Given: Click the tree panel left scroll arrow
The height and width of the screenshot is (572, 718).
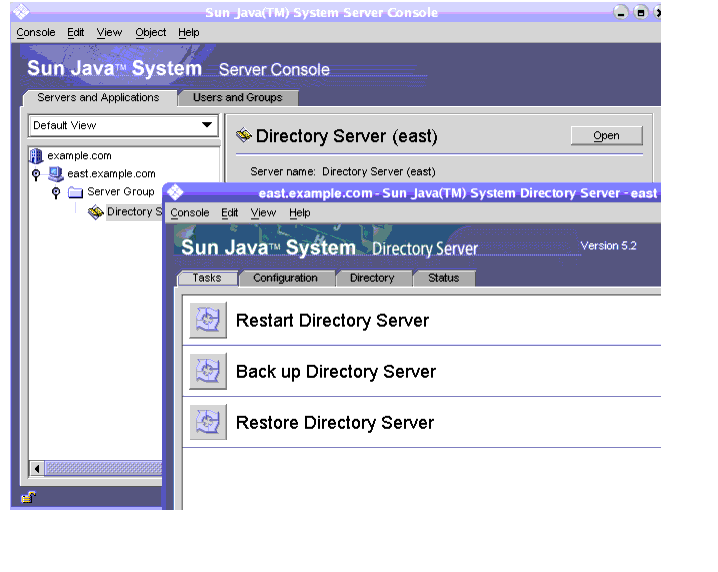Looking at the screenshot, I should (x=37, y=468).
